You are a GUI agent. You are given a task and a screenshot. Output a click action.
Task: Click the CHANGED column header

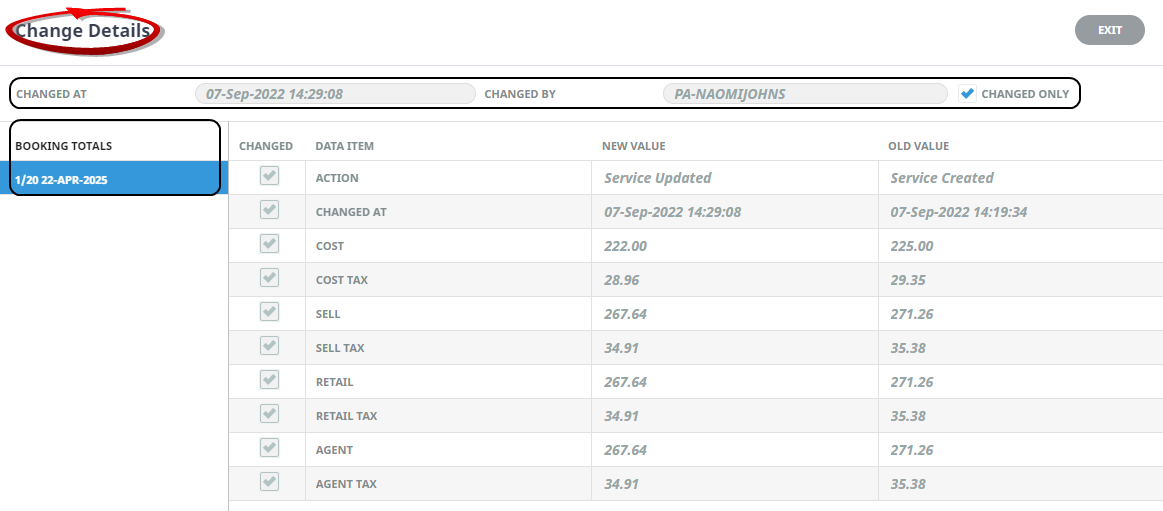(x=266, y=146)
